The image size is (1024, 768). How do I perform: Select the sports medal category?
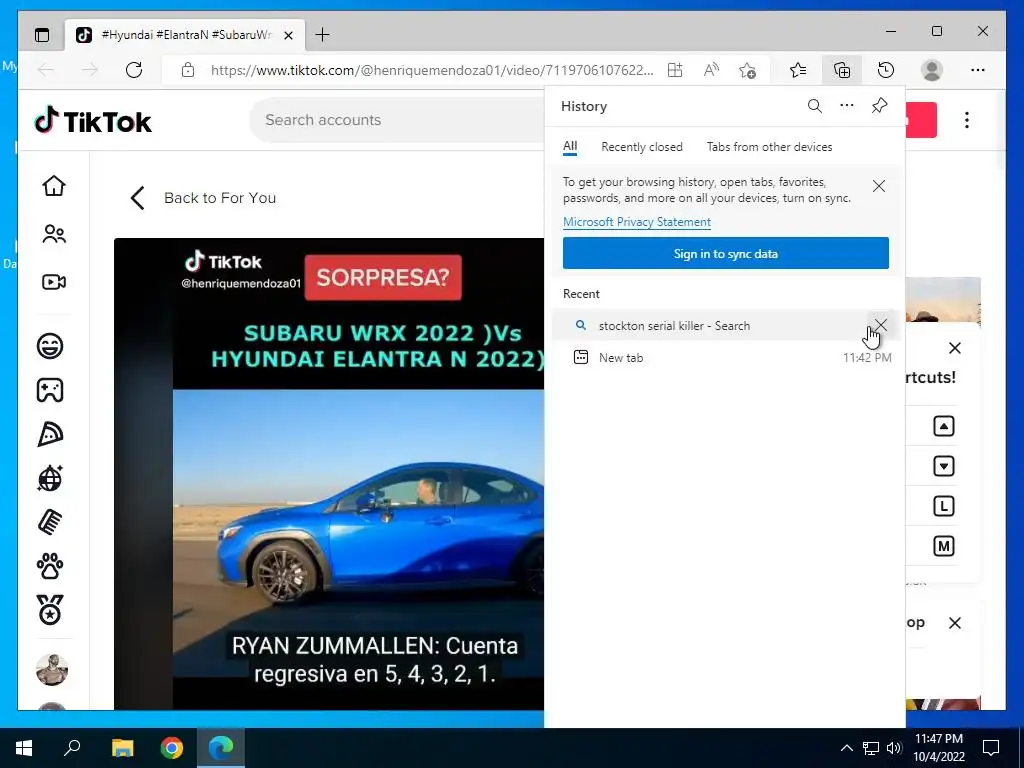50,610
